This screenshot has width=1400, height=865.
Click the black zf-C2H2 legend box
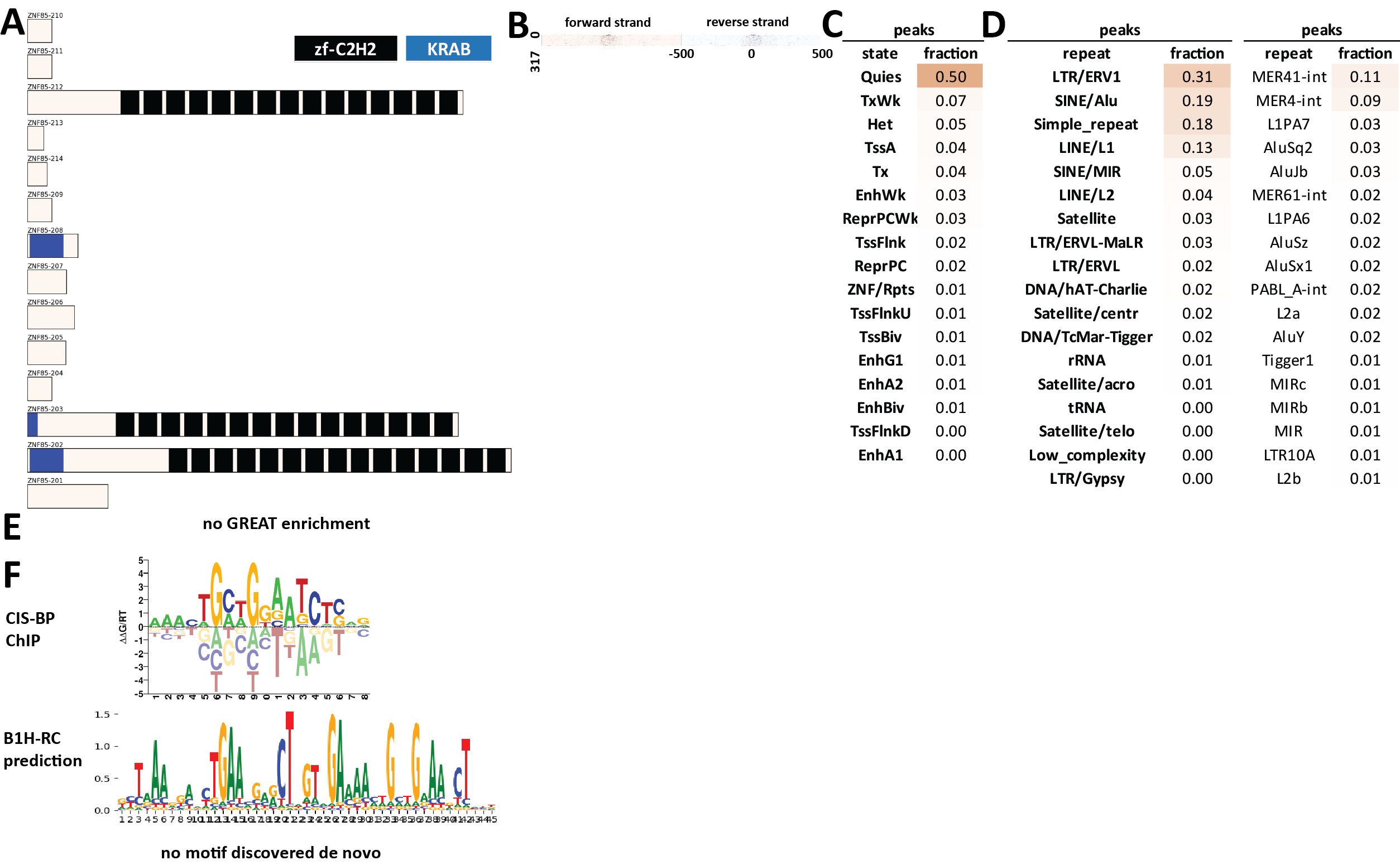pyautogui.click(x=345, y=49)
